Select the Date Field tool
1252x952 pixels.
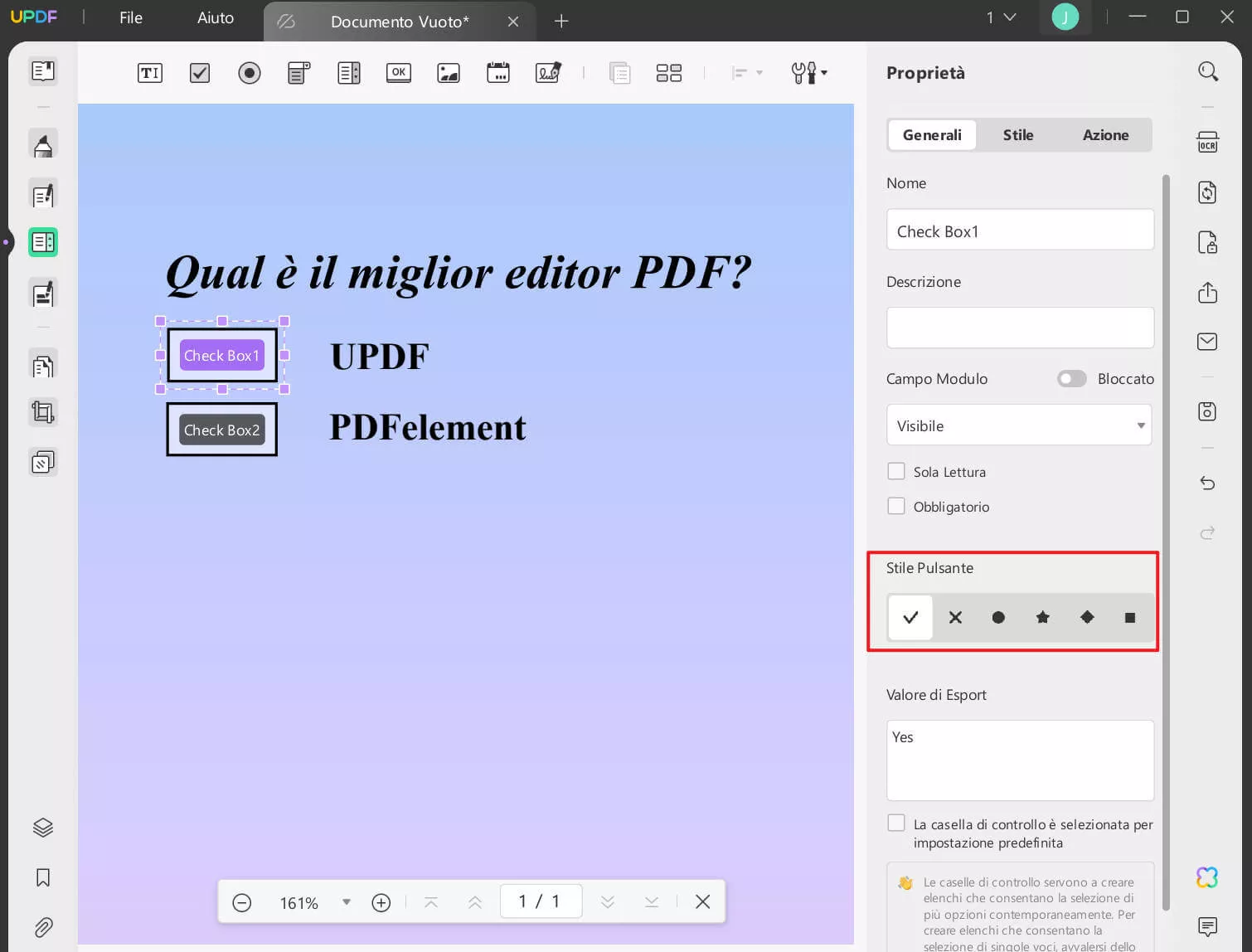[x=498, y=73]
